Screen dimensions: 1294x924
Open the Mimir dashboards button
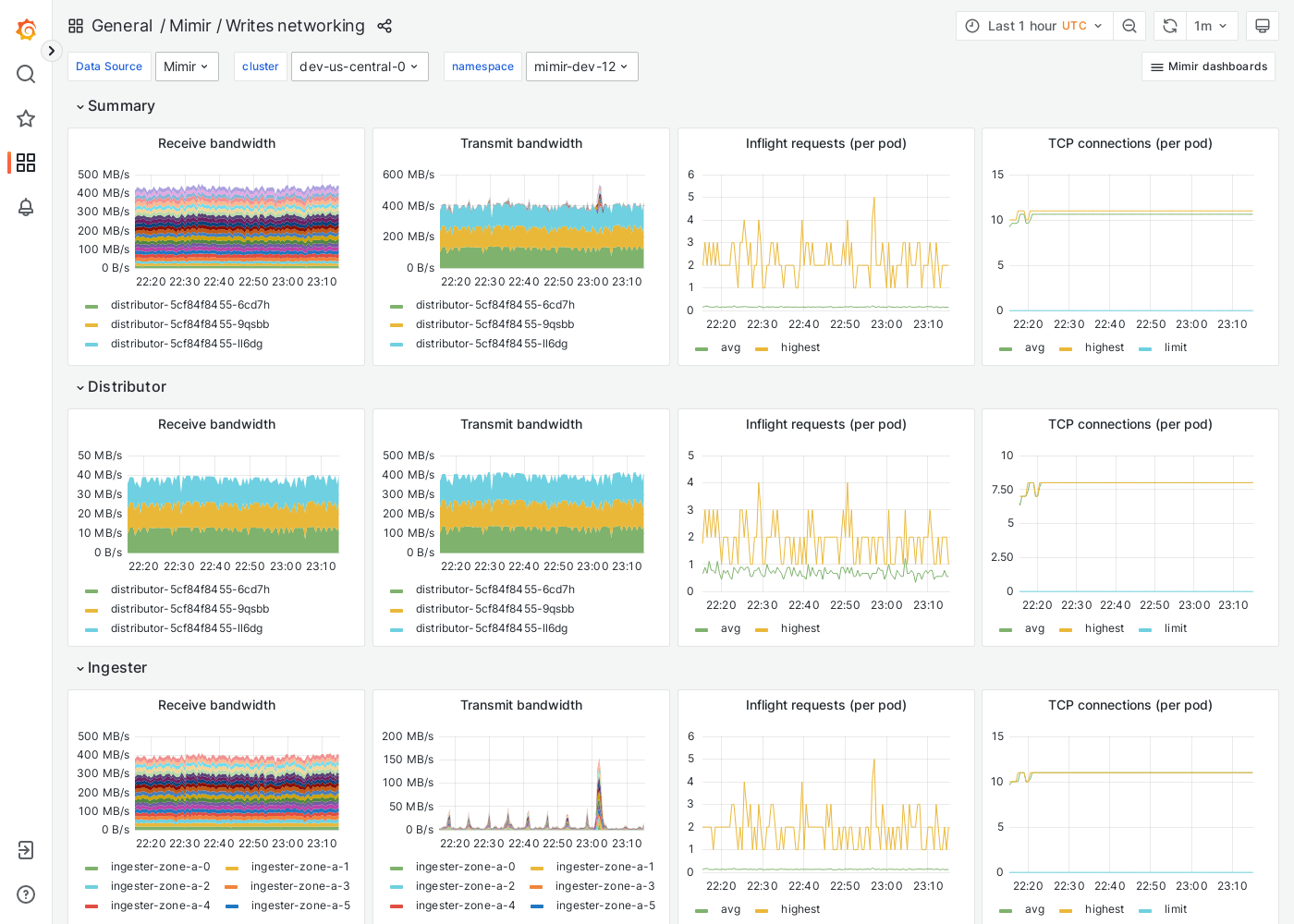point(1208,66)
